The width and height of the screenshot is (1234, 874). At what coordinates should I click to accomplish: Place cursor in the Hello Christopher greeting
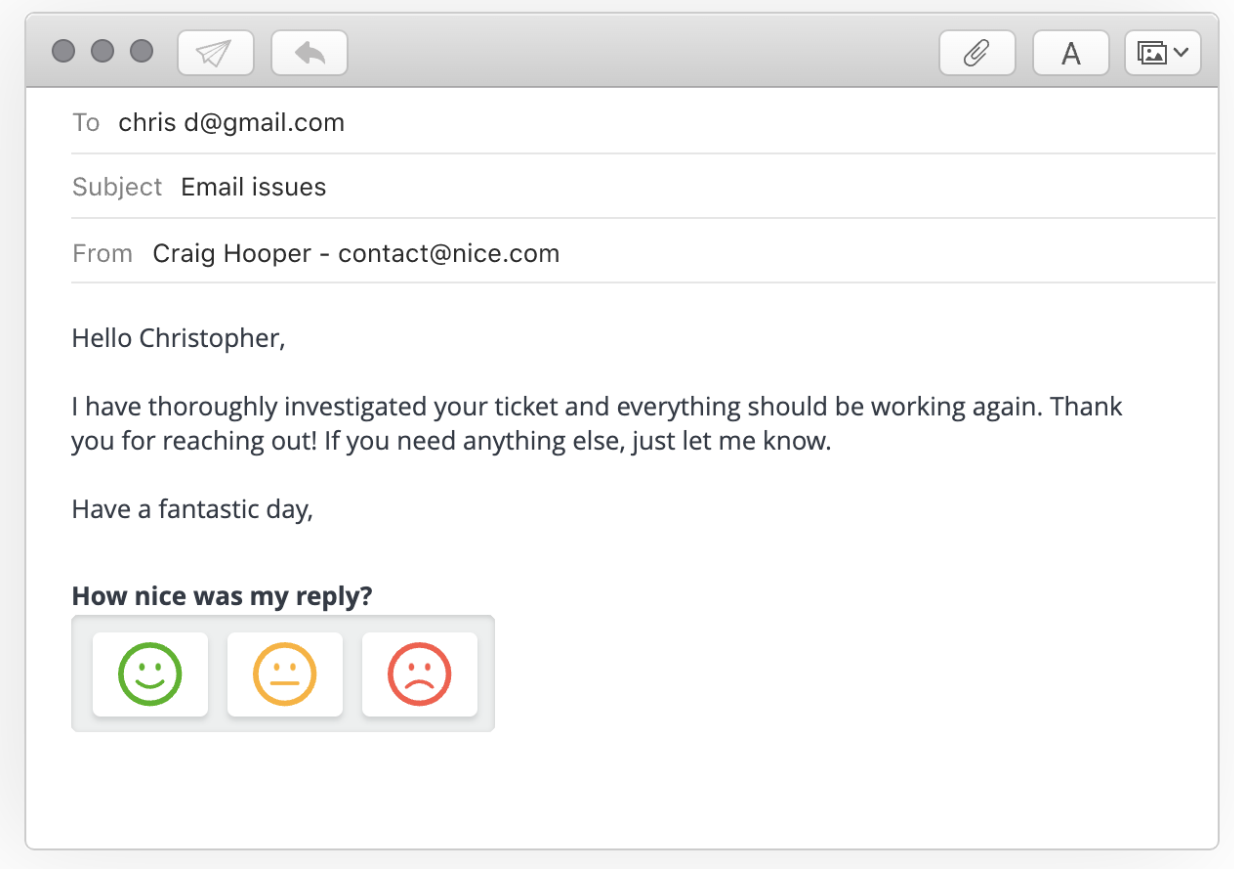(x=179, y=339)
